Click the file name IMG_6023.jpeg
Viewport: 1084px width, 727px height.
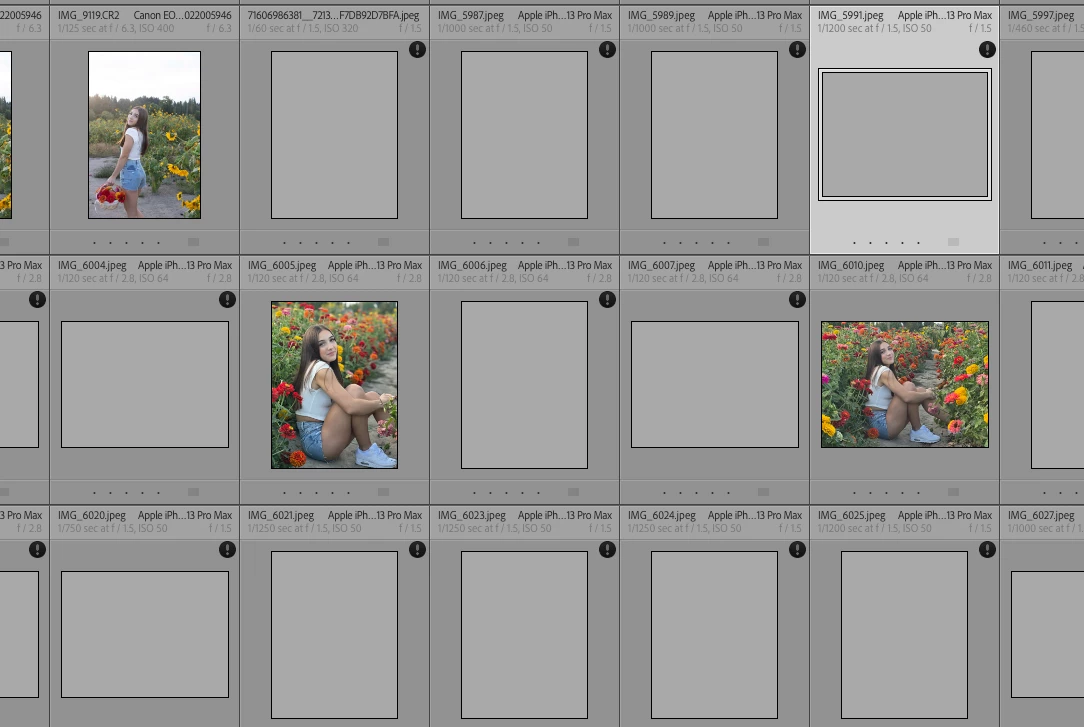[x=471, y=516]
